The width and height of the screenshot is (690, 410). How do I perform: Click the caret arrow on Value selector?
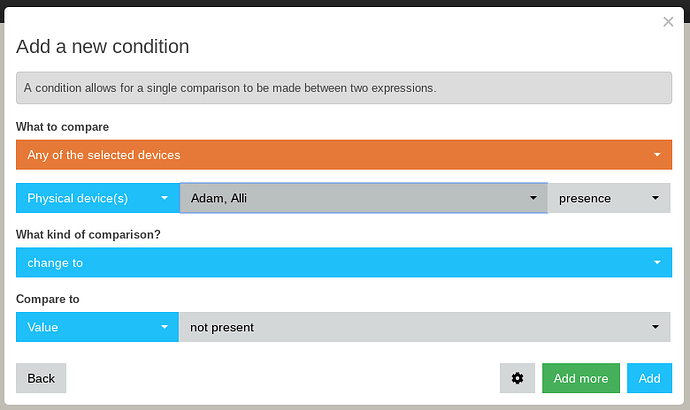click(164, 327)
